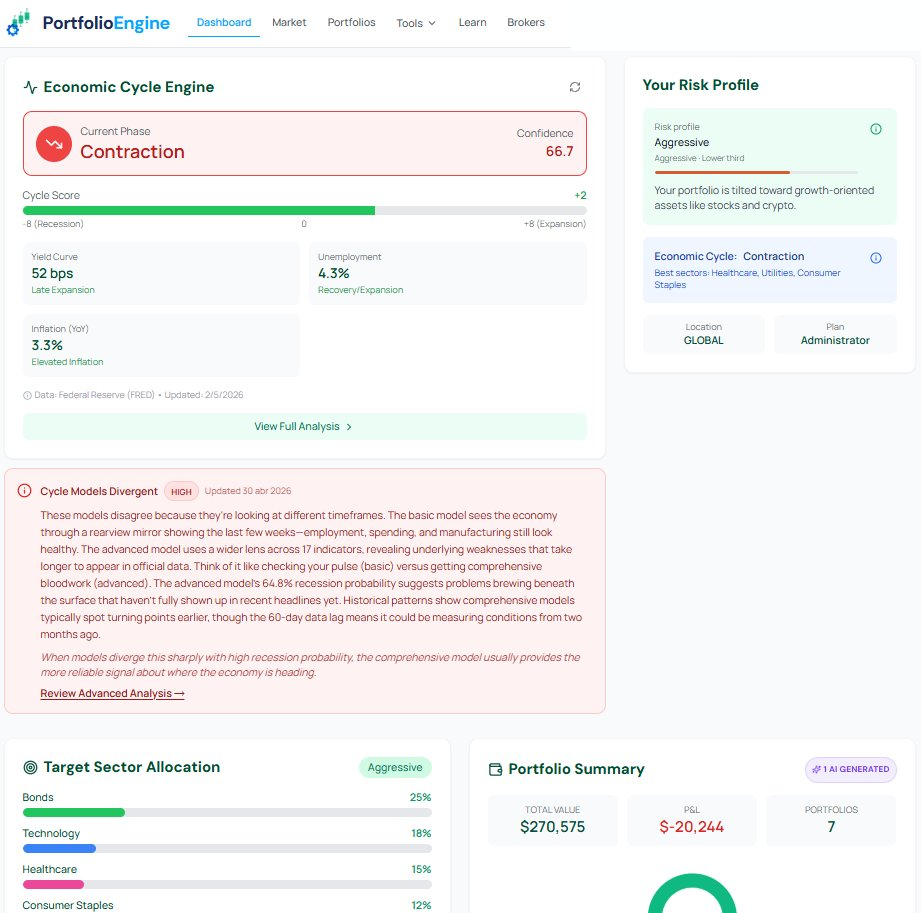This screenshot has width=921, height=913.
Task: Select the Inflation (YoY) 3.3% card
Action: (x=161, y=345)
